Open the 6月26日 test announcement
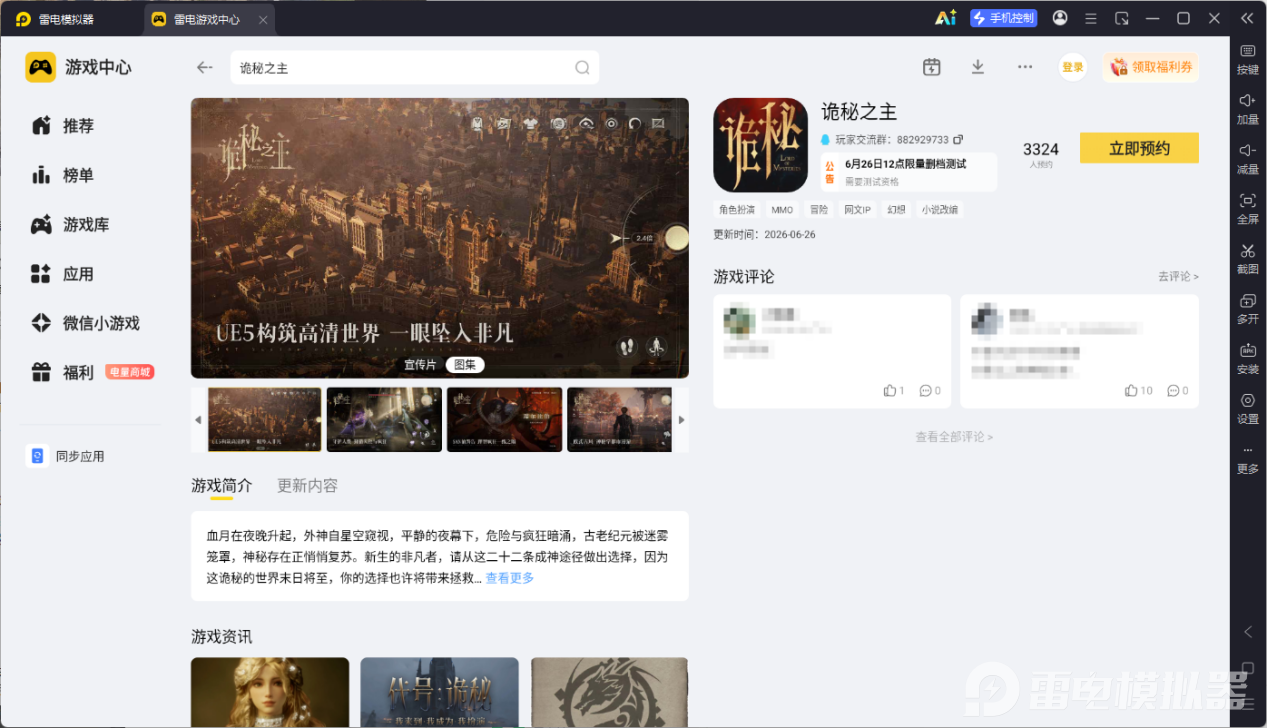Screen dimensions: 1267x728 click(909, 171)
